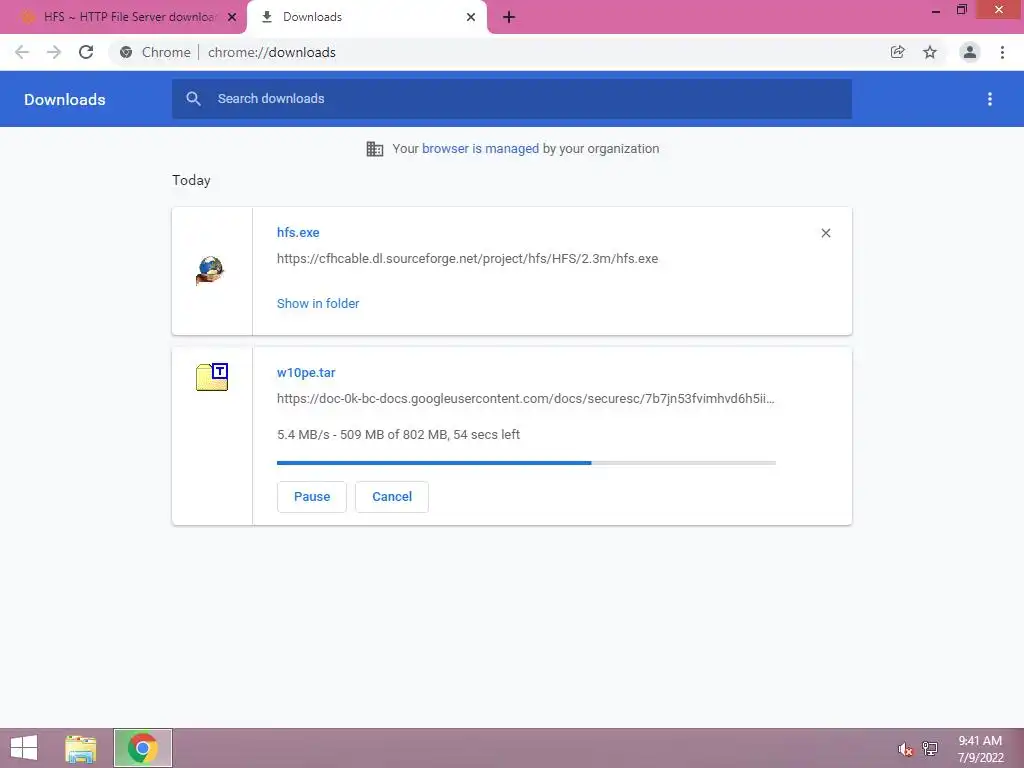Click the muted volume tray icon
Screen dimensions: 1024x768
[x=905, y=749]
